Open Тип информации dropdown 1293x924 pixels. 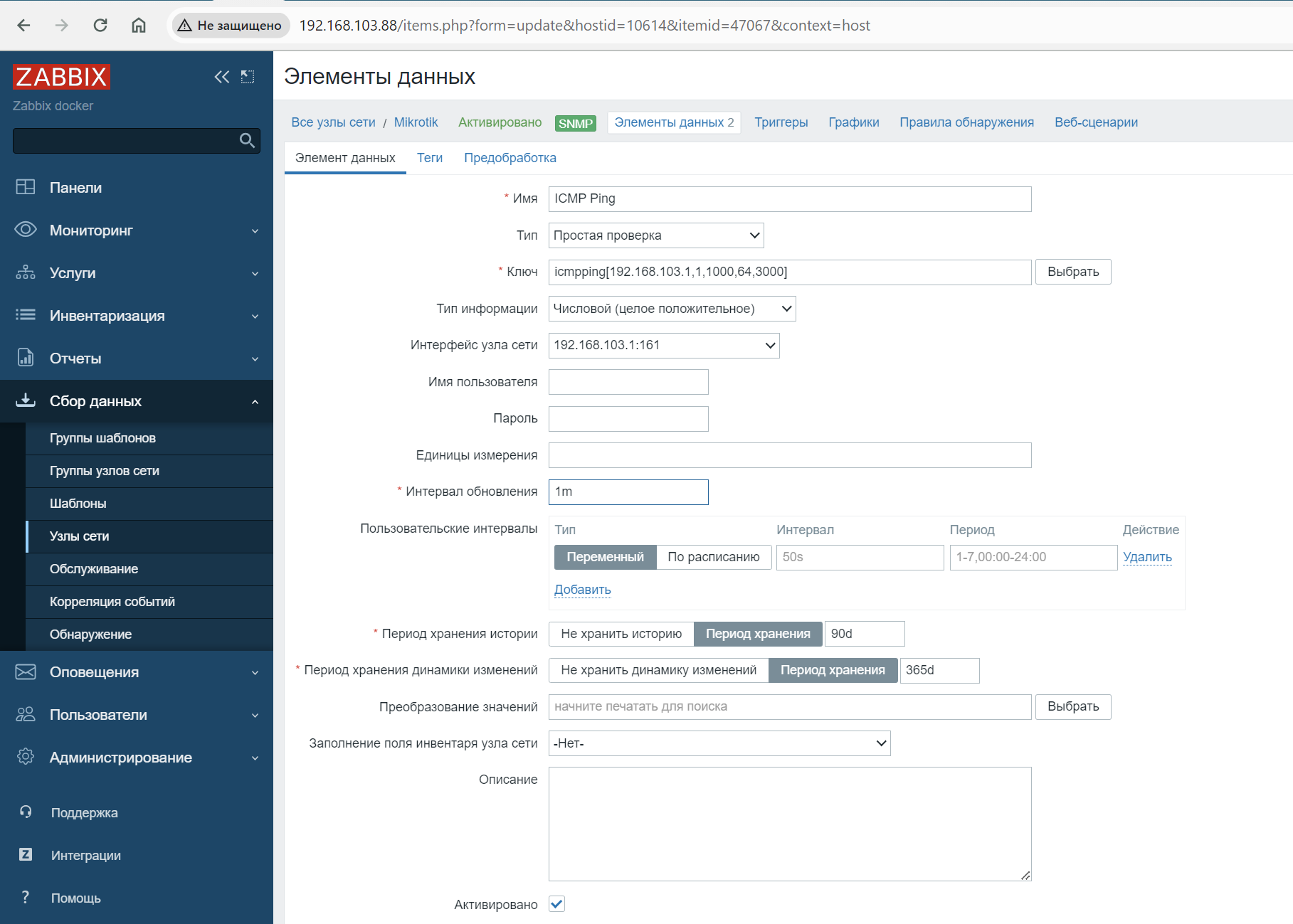[672, 309]
